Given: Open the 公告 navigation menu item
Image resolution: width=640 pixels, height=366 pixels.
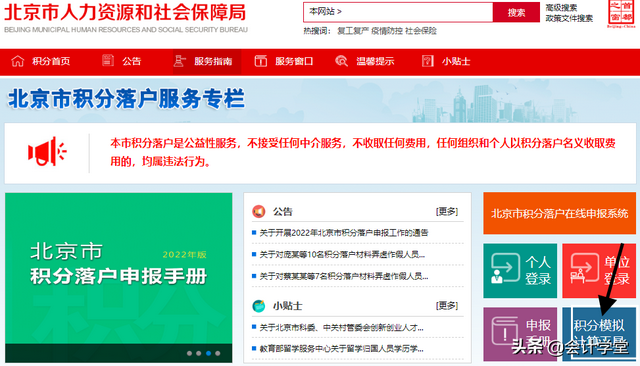Looking at the screenshot, I should point(131,61).
